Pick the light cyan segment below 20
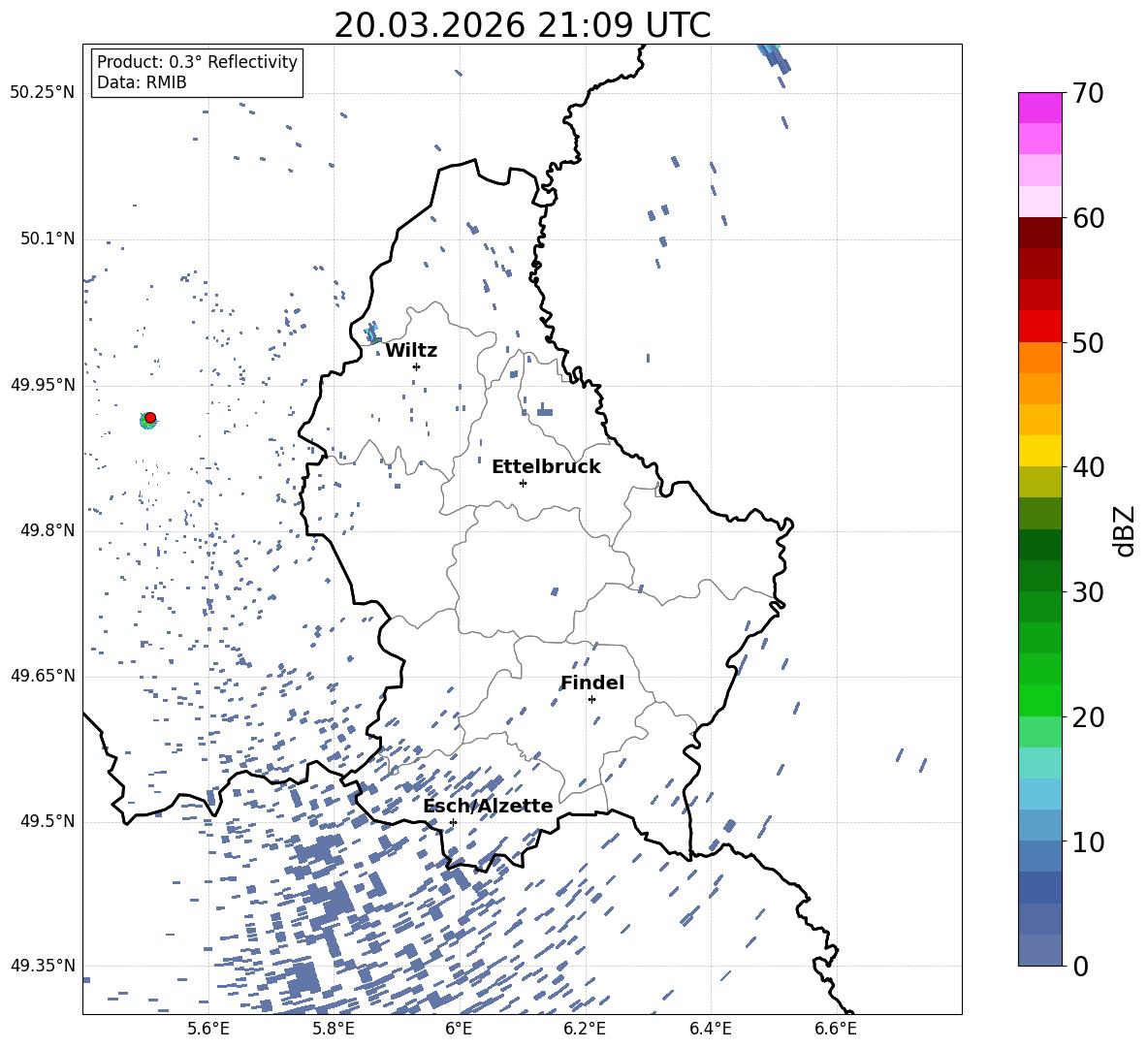1148x1048 pixels. [1039, 763]
